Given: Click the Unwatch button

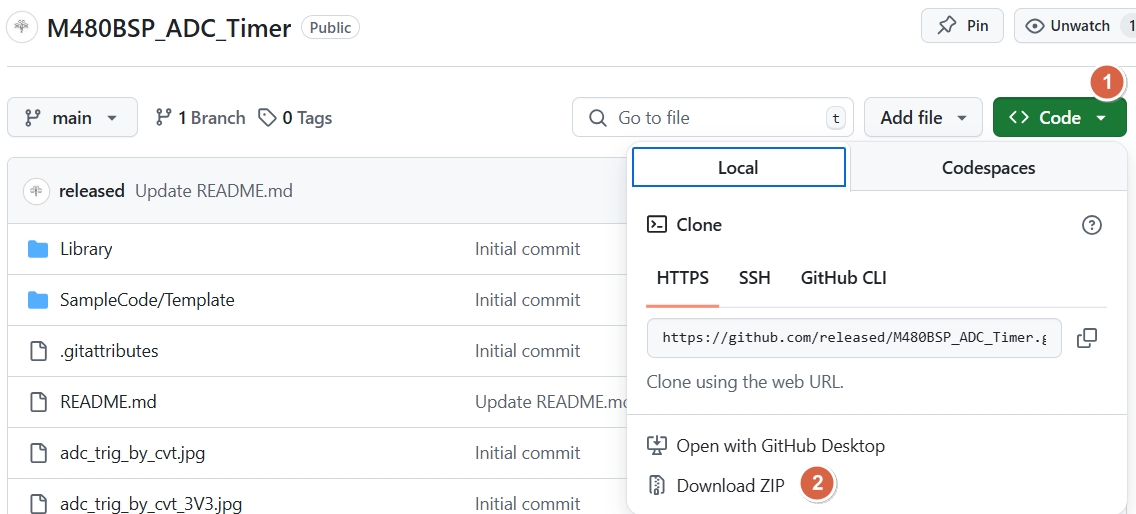Looking at the screenshot, I should click(x=1075, y=26).
